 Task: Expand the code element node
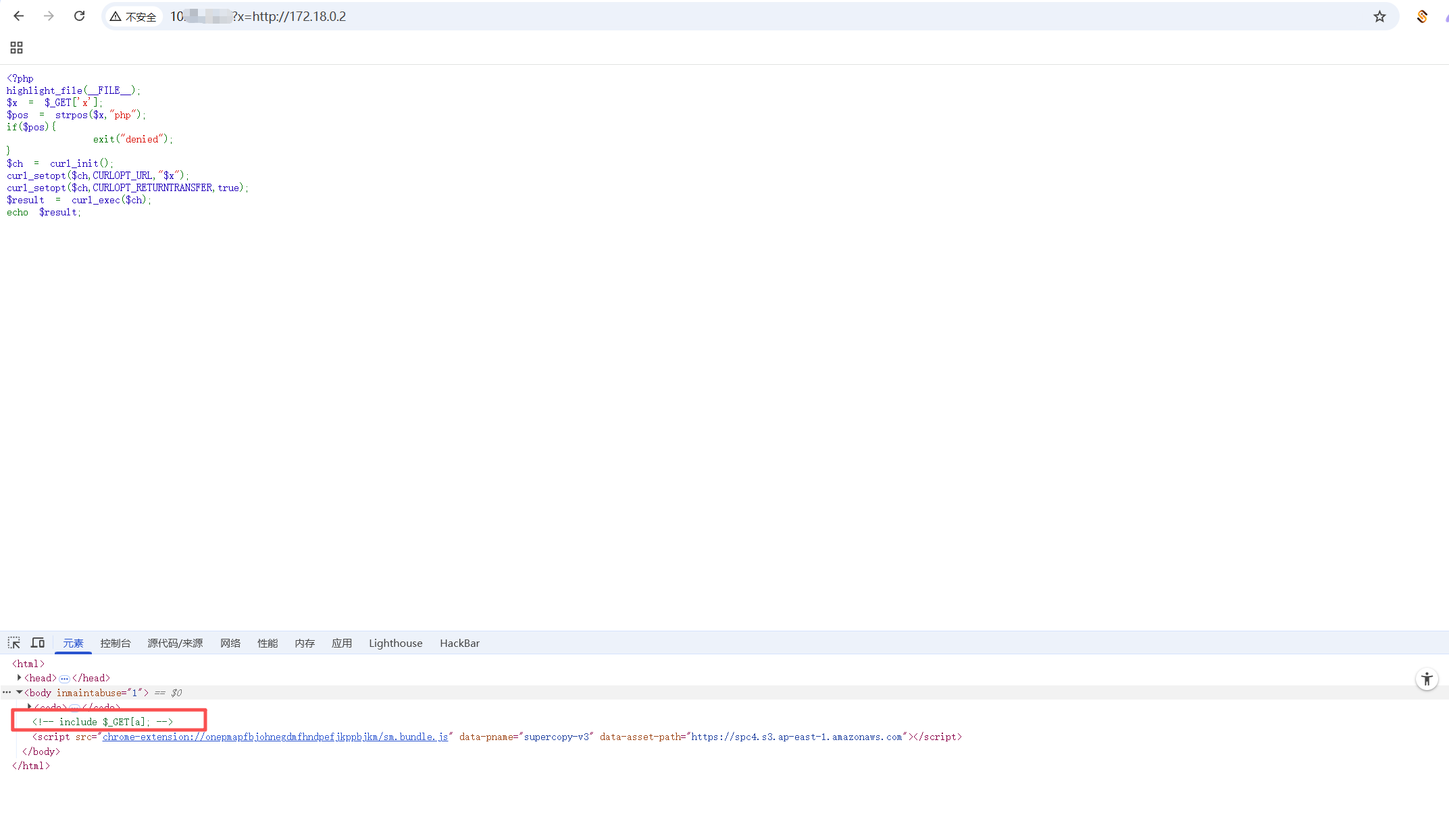[29, 706]
